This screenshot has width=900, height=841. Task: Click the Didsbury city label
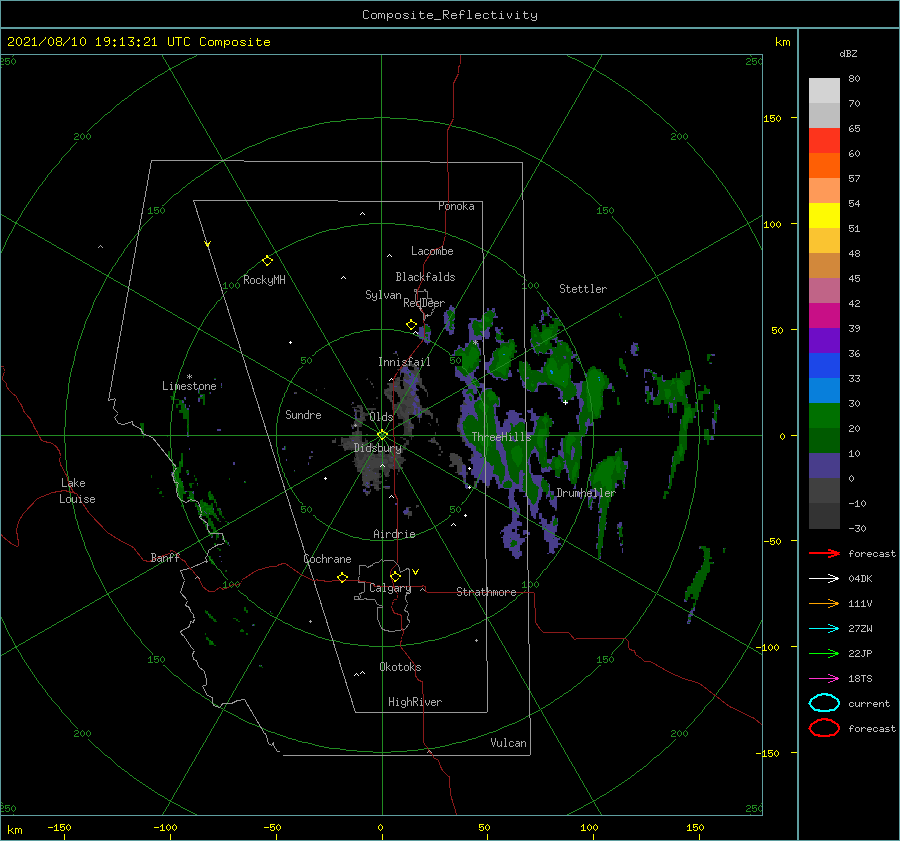pos(378,448)
